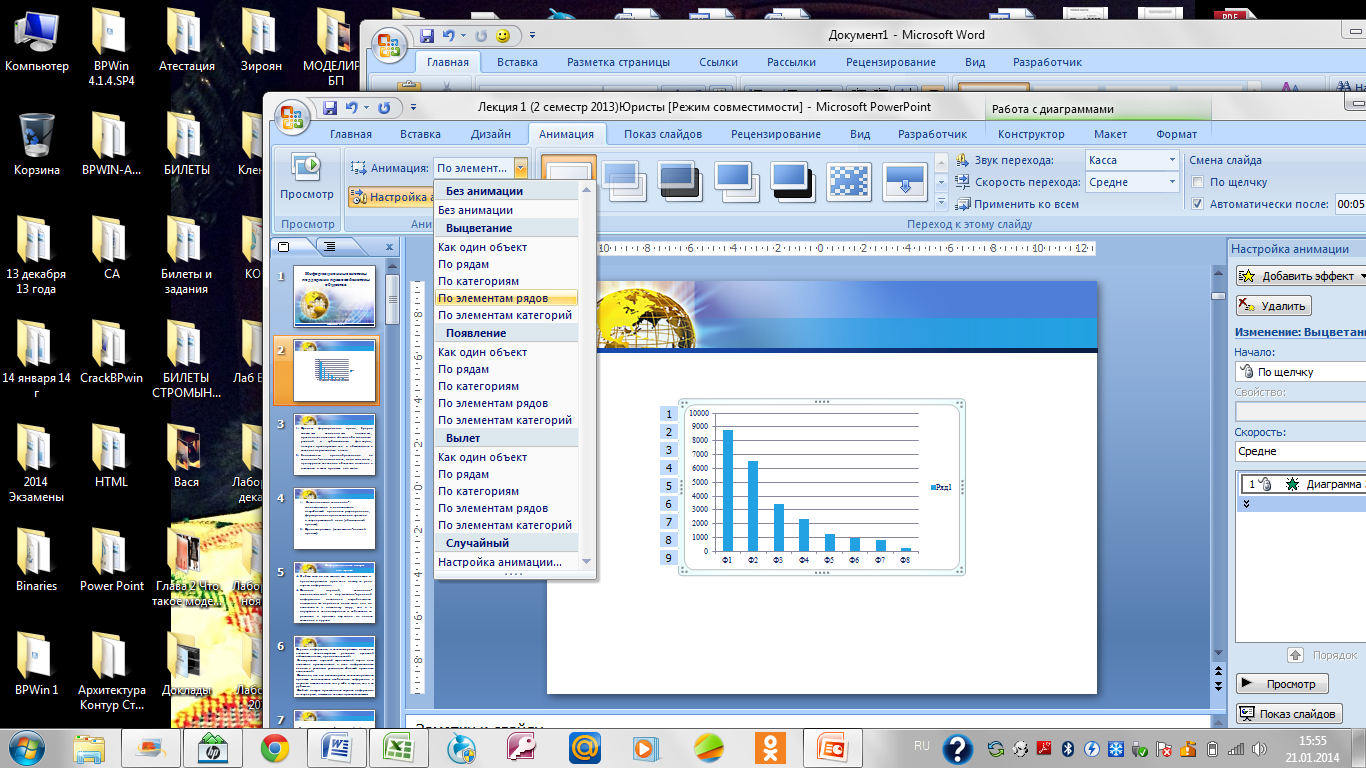The image size is (1366, 768).
Task: Click the Save icon in PowerPoint toolbar
Action: pyautogui.click(x=330, y=107)
